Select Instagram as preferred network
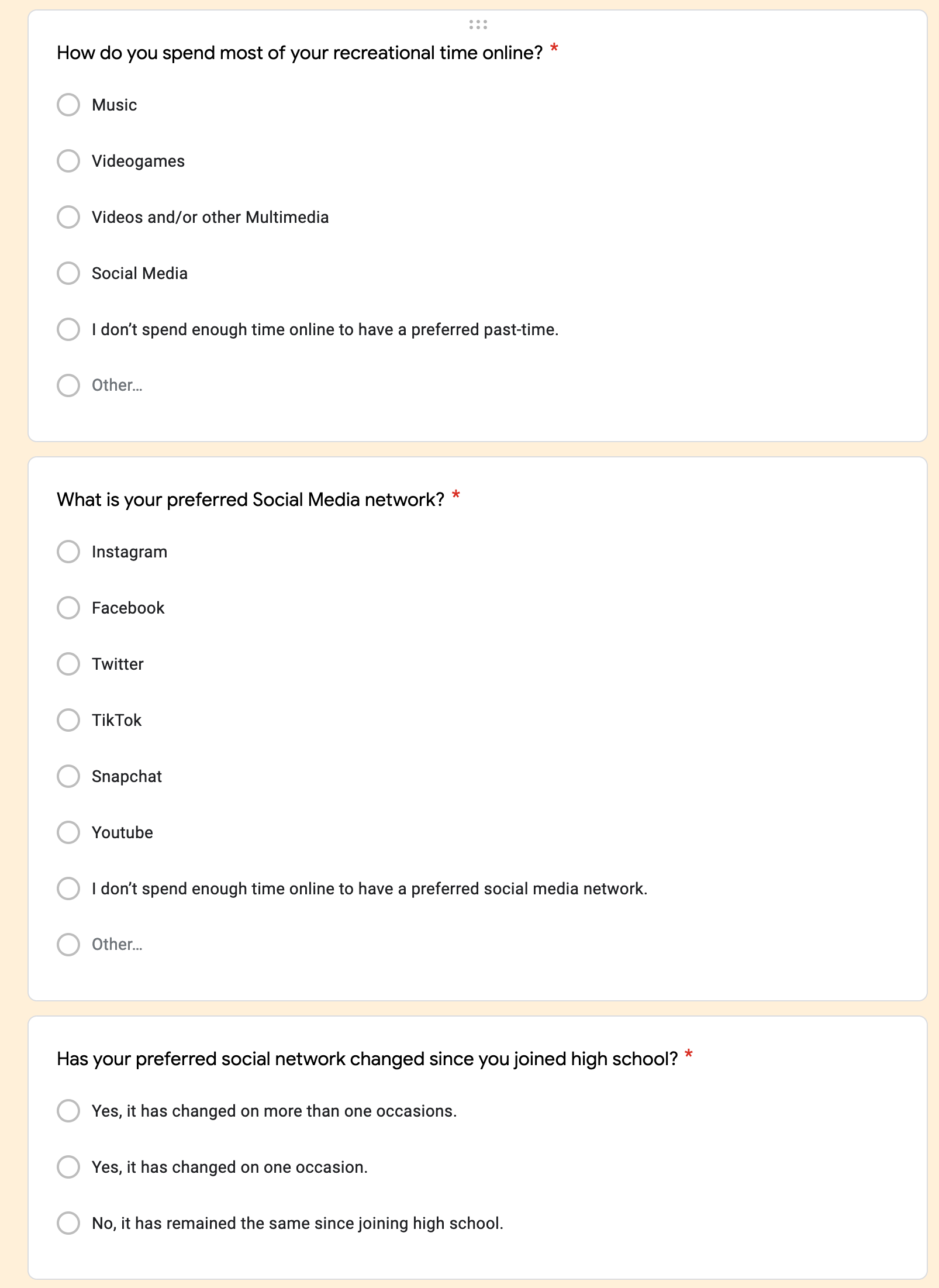This screenshot has width=939, height=1288. 68,552
